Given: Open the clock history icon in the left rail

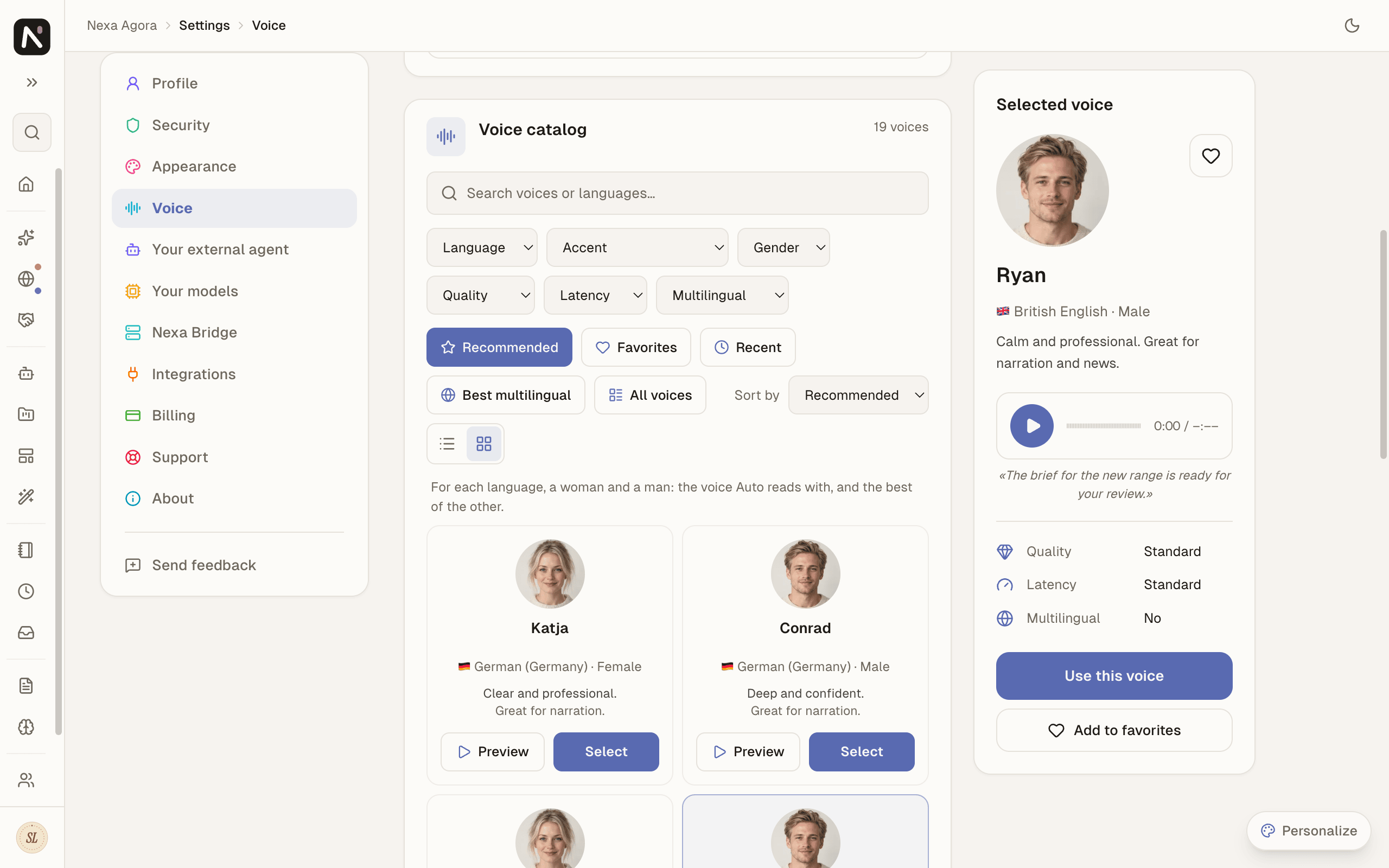Looking at the screenshot, I should (27, 591).
